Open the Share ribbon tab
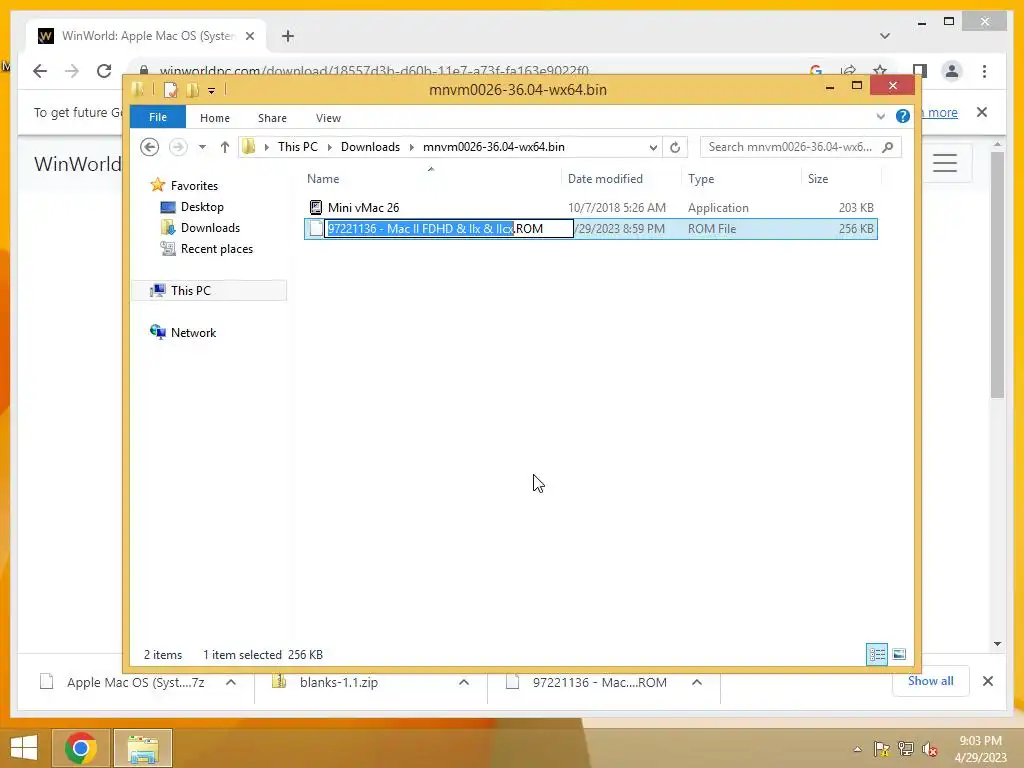The height and width of the screenshot is (768, 1024). click(272, 118)
